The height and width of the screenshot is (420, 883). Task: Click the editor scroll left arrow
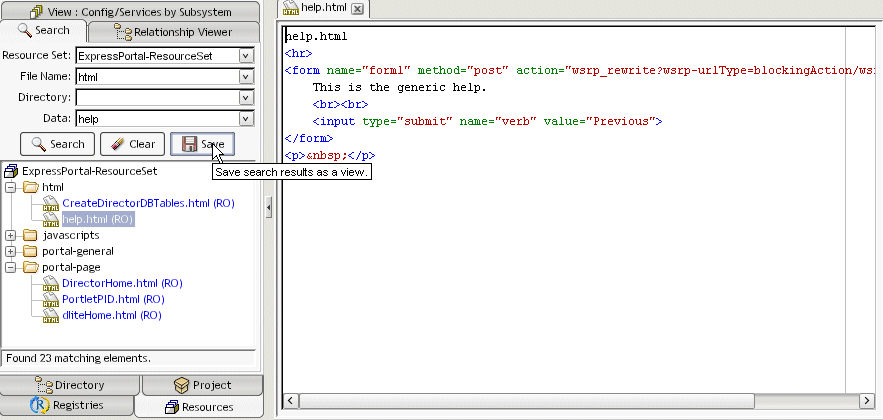(291, 401)
